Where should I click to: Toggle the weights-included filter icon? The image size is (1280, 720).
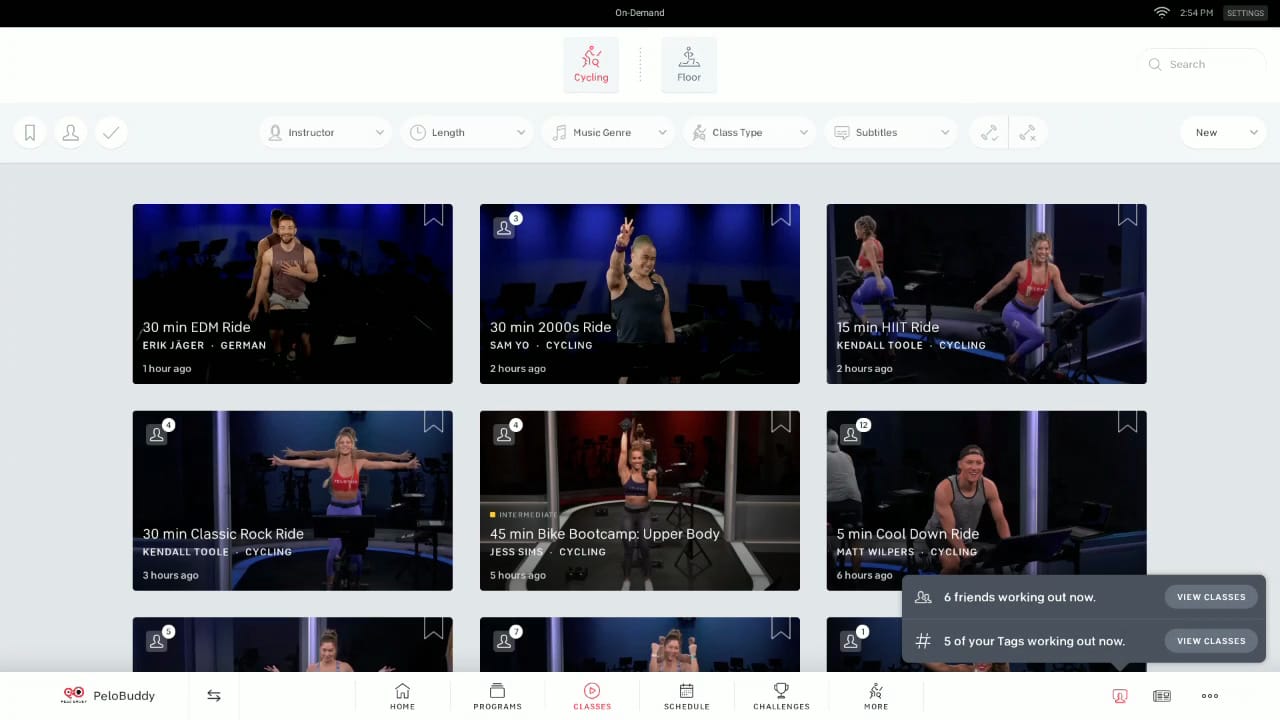tap(989, 132)
